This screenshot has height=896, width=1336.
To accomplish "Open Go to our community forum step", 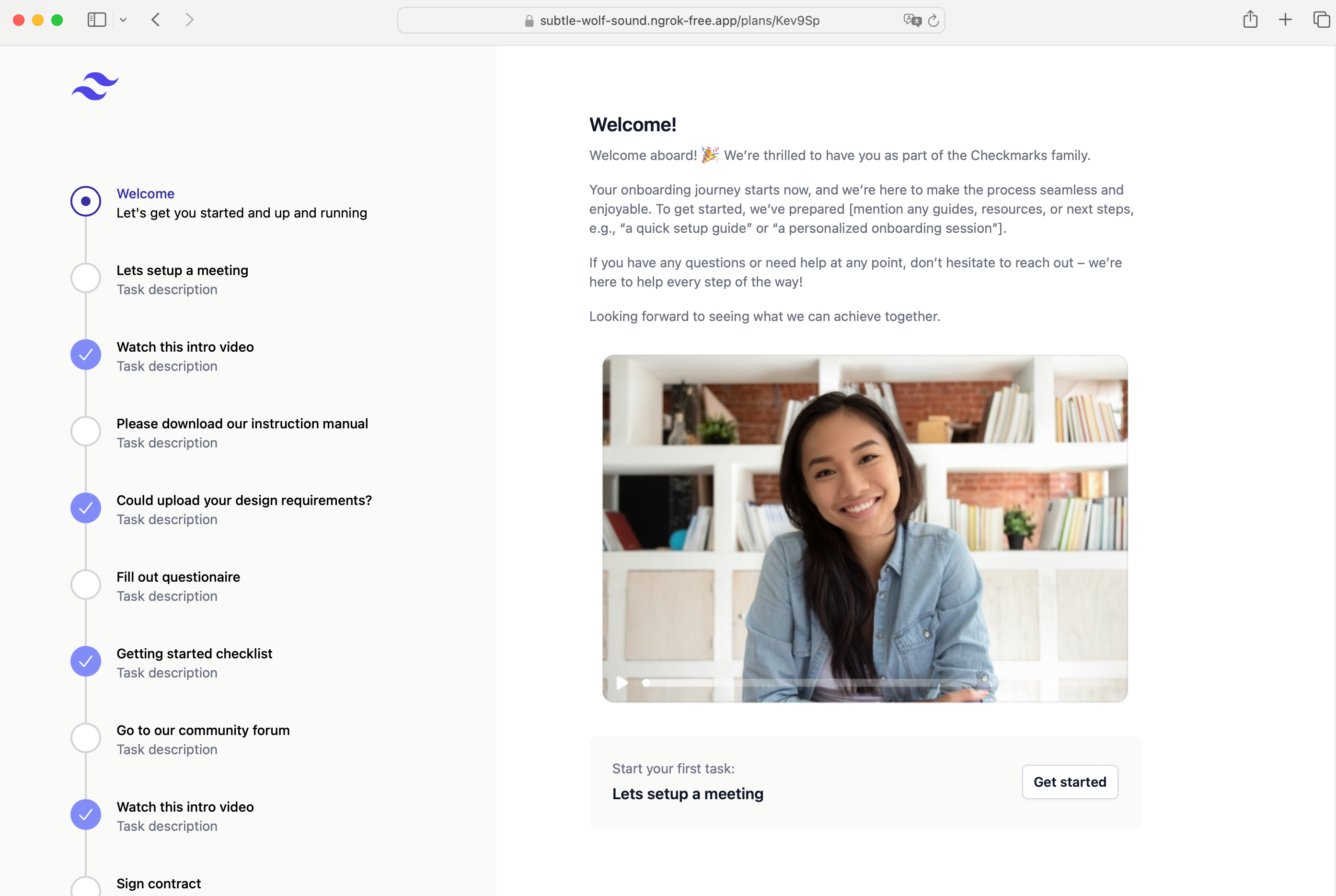I will coord(203,730).
